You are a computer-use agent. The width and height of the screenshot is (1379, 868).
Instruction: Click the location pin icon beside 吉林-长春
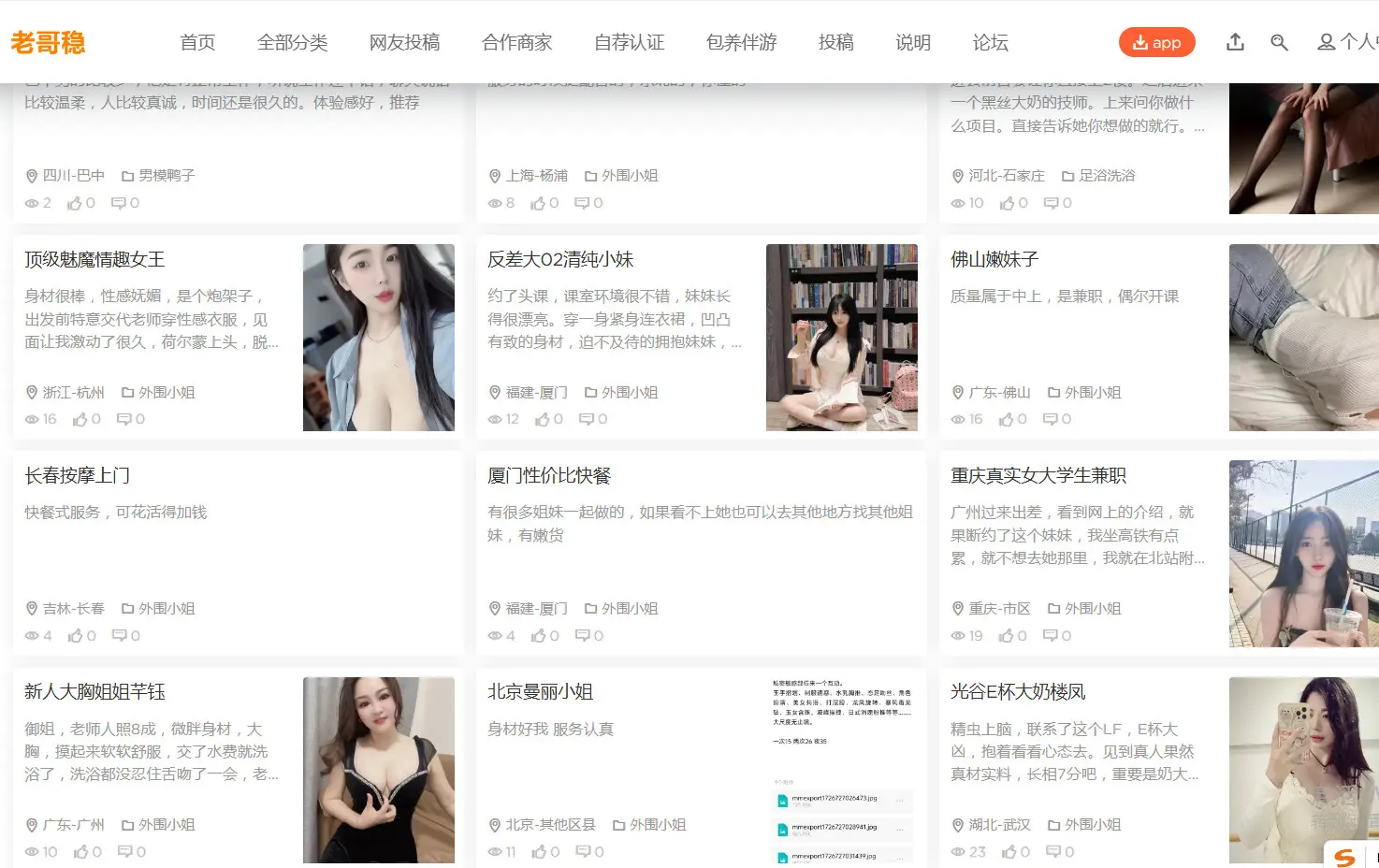(x=31, y=608)
